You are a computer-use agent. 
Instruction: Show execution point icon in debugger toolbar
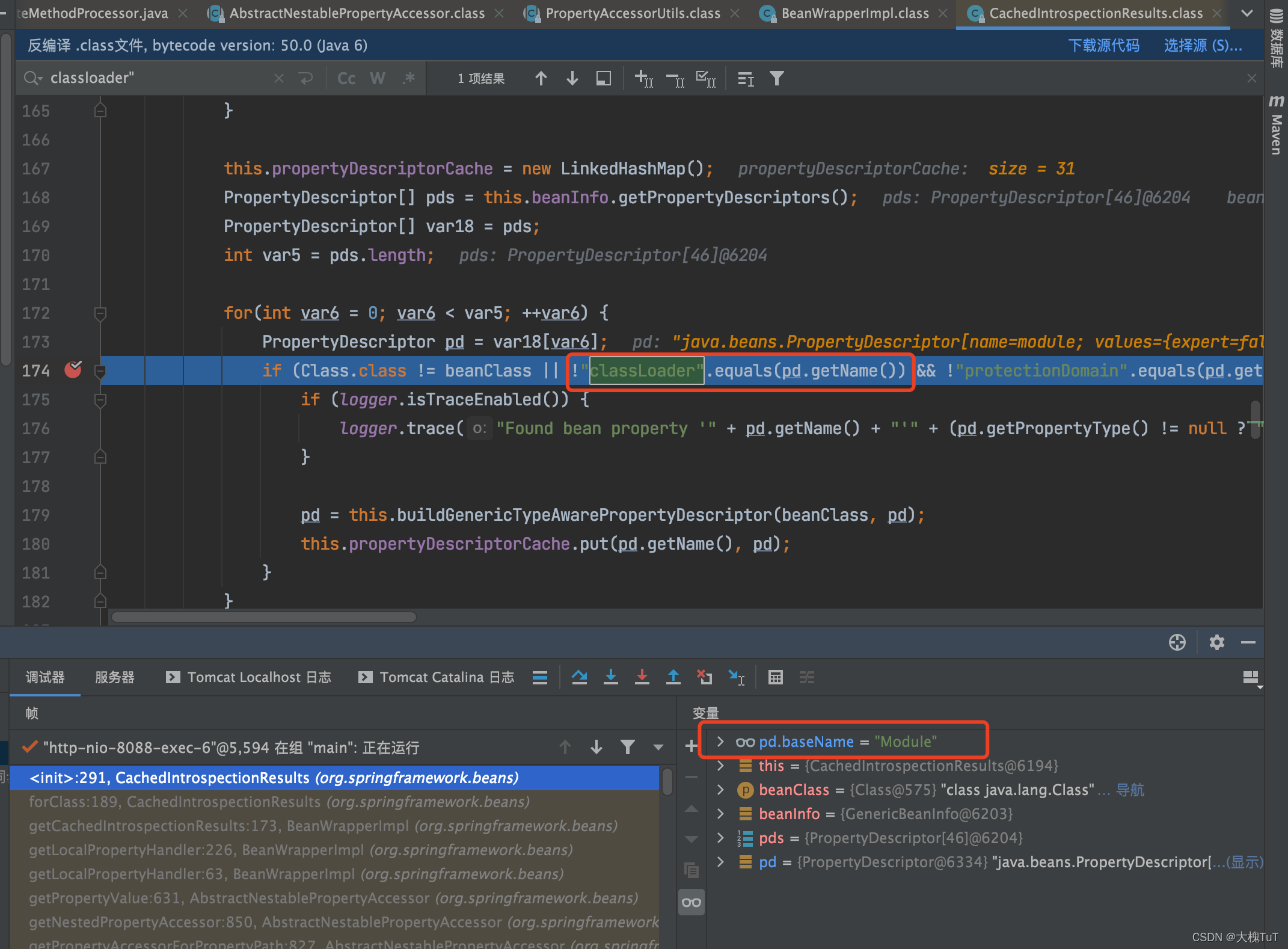pyautogui.click(x=539, y=678)
